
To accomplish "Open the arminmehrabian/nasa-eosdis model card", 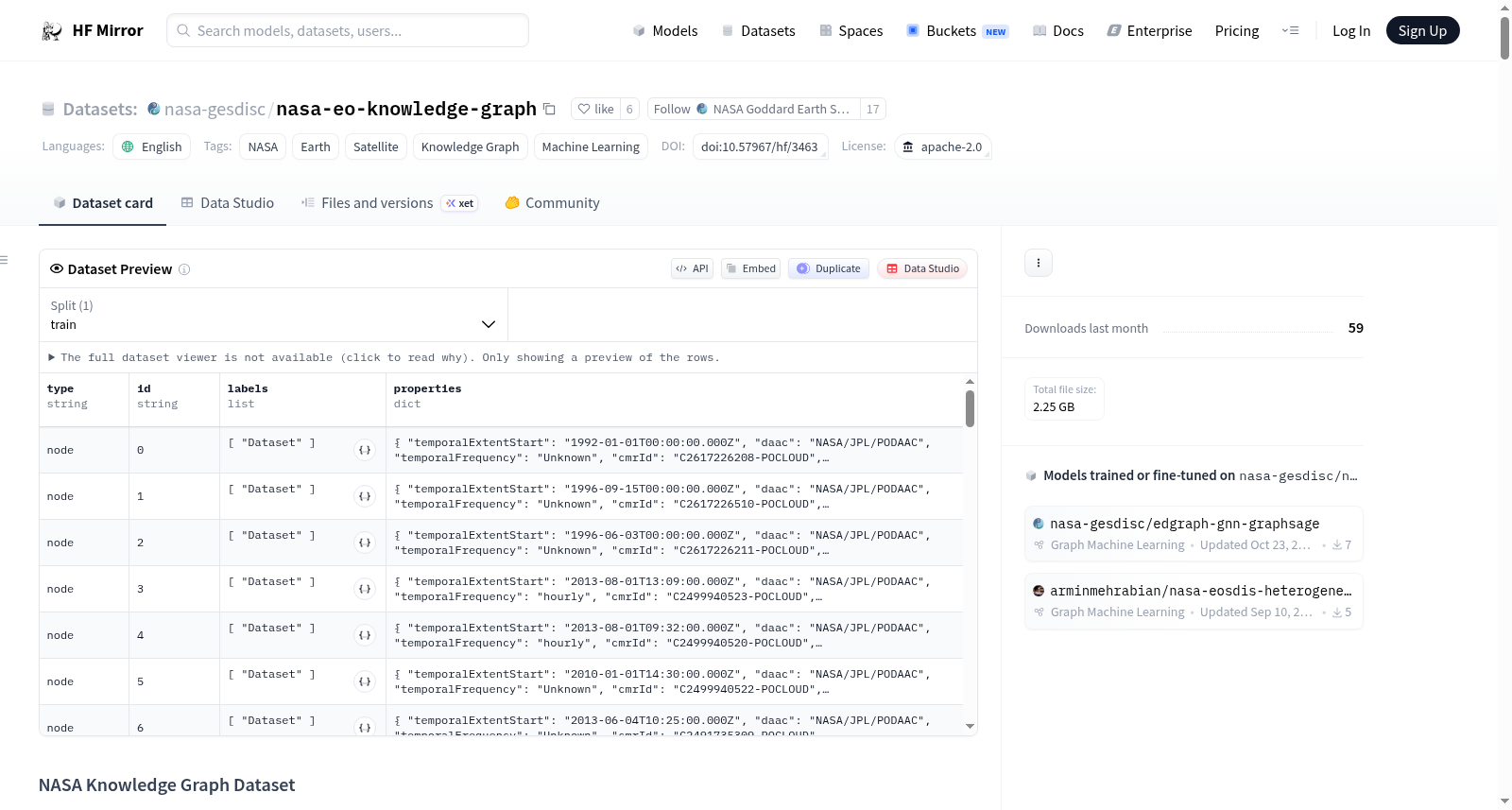I will coord(1194,601).
